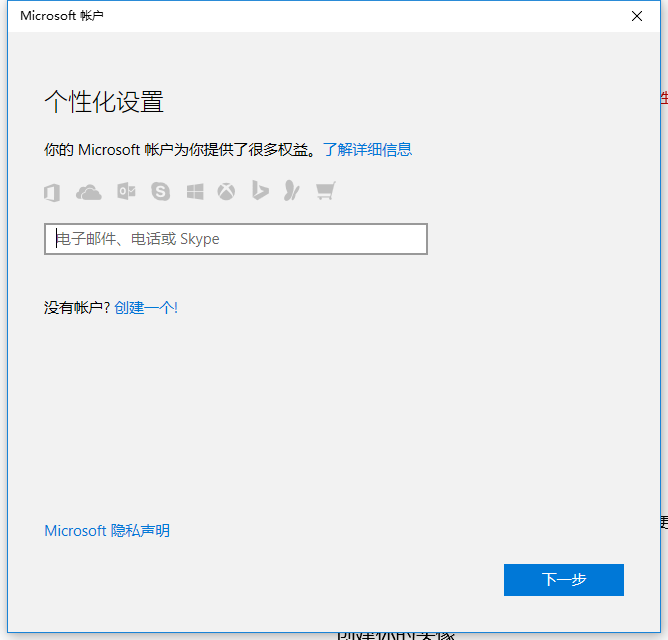Open the 了解详细信息 link

367,150
